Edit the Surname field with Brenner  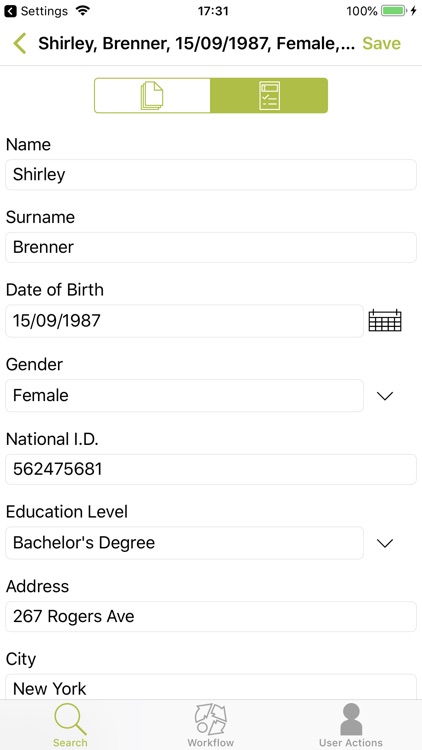pos(211,247)
